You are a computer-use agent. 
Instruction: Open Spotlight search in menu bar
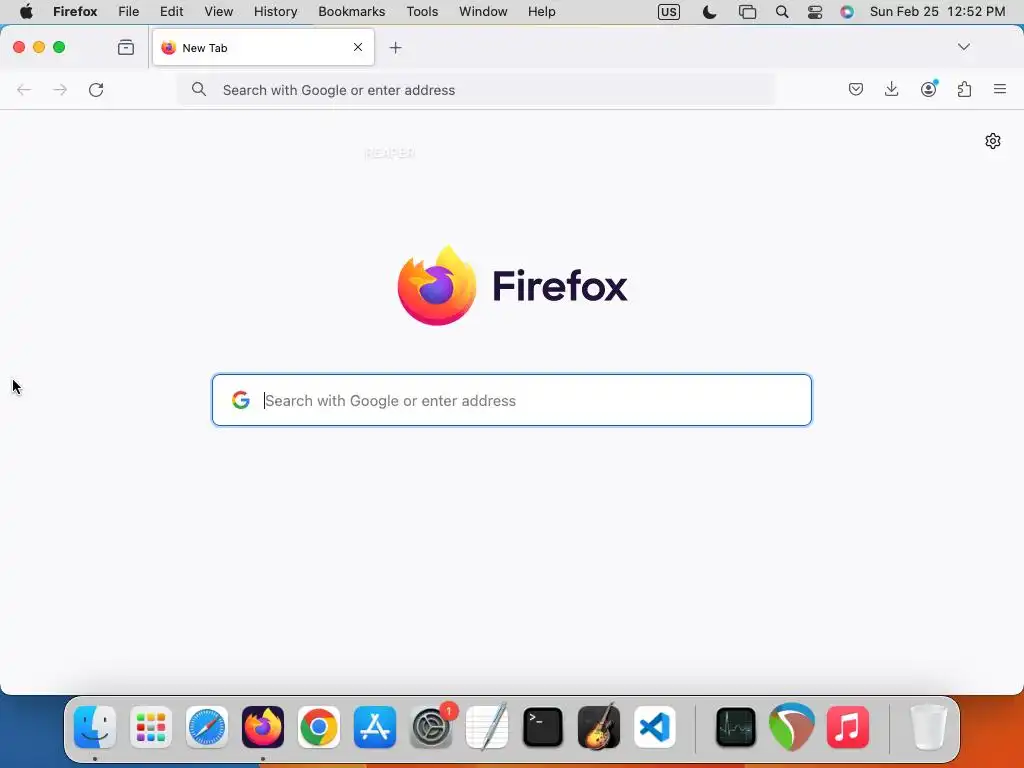click(x=782, y=12)
